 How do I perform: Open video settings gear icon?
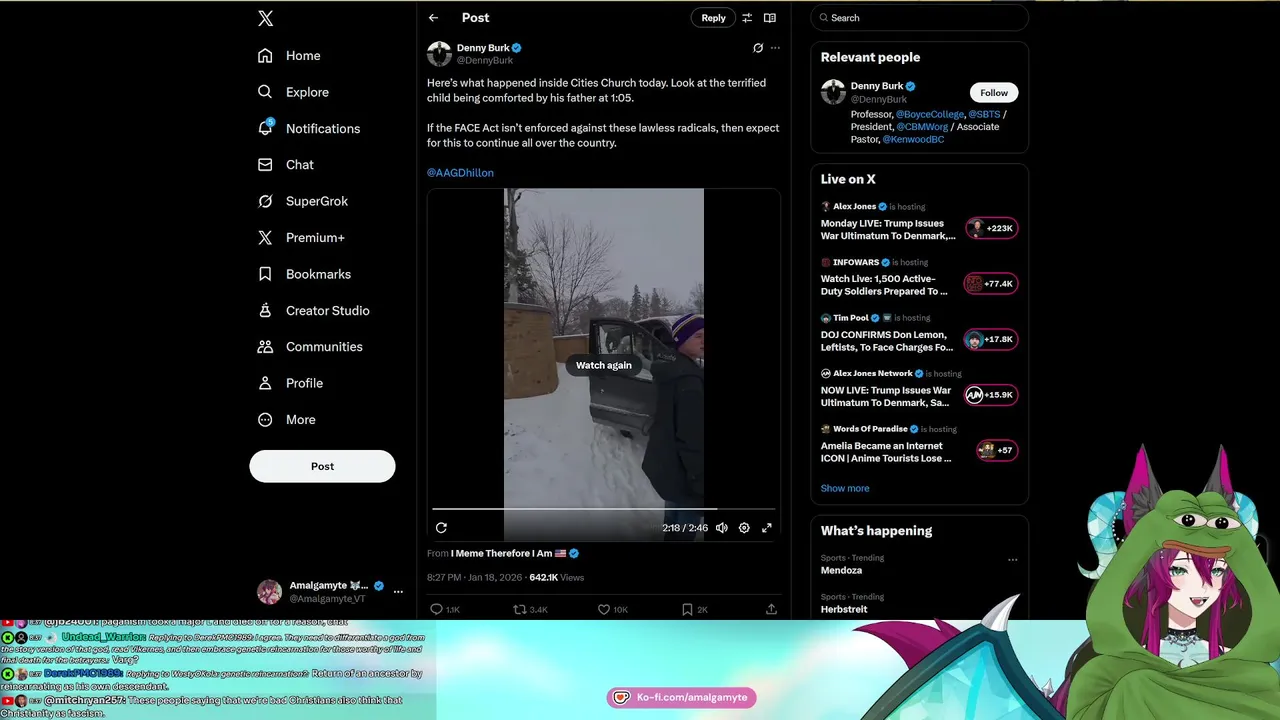(x=744, y=528)
